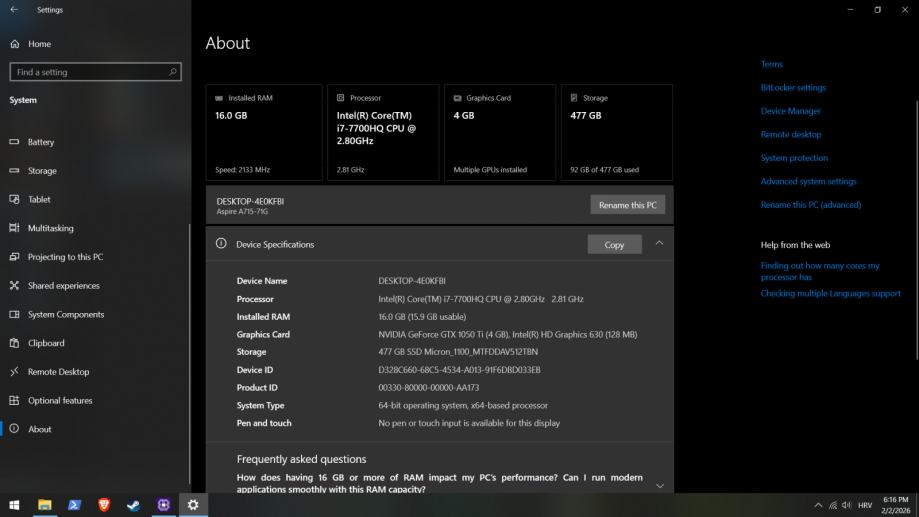Viewport: 919px width, 517px height.
Task: Open Checking multiple Languages support link
Action: pyautogui.click(x=830, y=293)
